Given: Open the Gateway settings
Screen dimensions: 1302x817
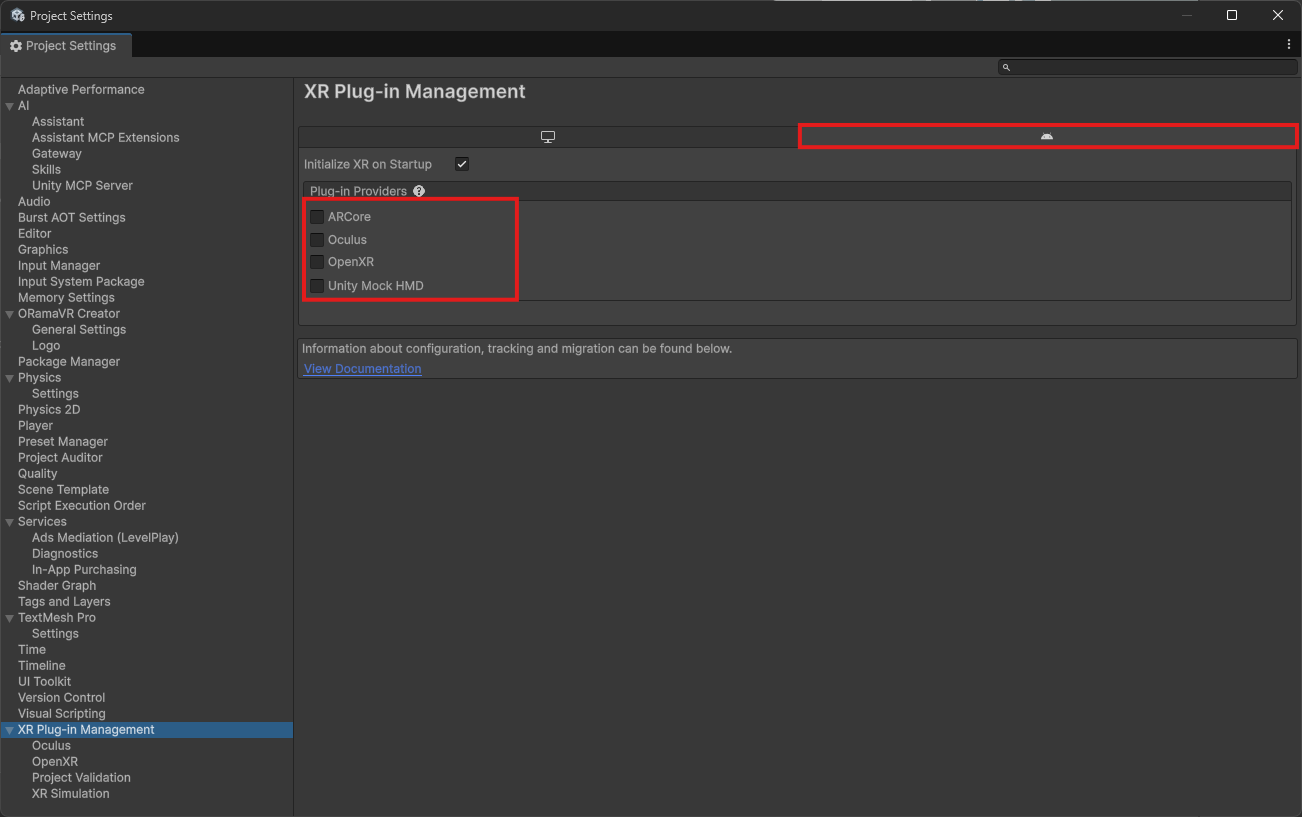Looking at the screenshot, I should click(x=57, y=154).
